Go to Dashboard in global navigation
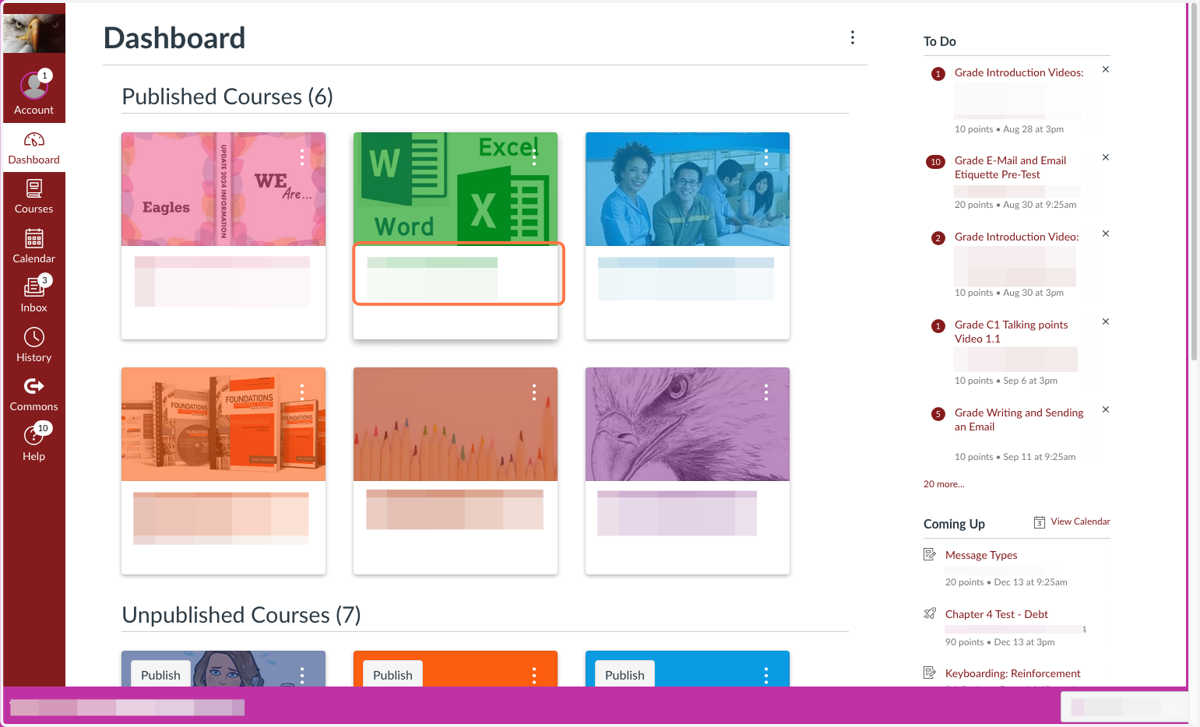This screenshot has width=1200, height=727. tap(34, 148)
